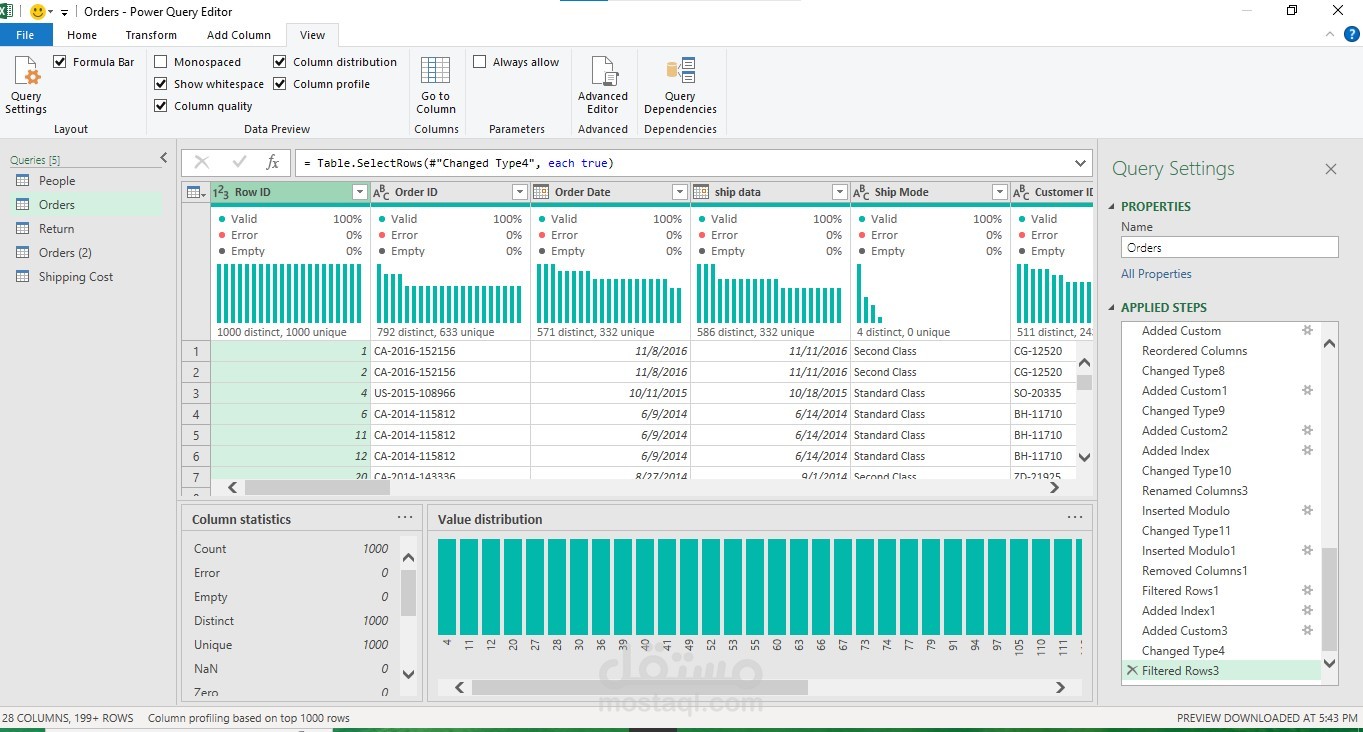Open Order ID column filter dropdown
The width and height of the screenshot is (1363, 732).
pyautogui.click(x=520, y=192)
